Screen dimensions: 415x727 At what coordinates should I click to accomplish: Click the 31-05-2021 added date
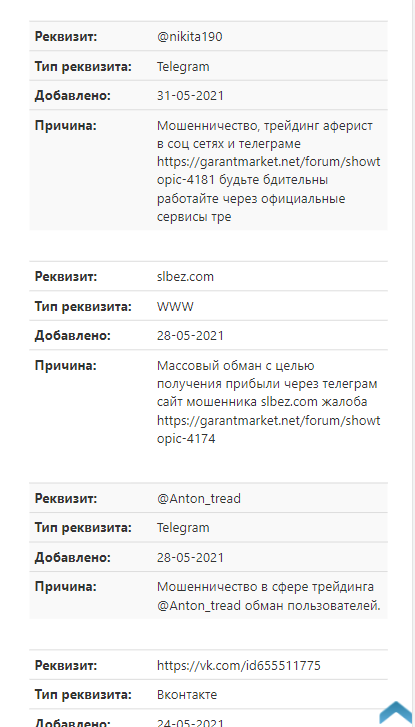(x=190, y=96)
